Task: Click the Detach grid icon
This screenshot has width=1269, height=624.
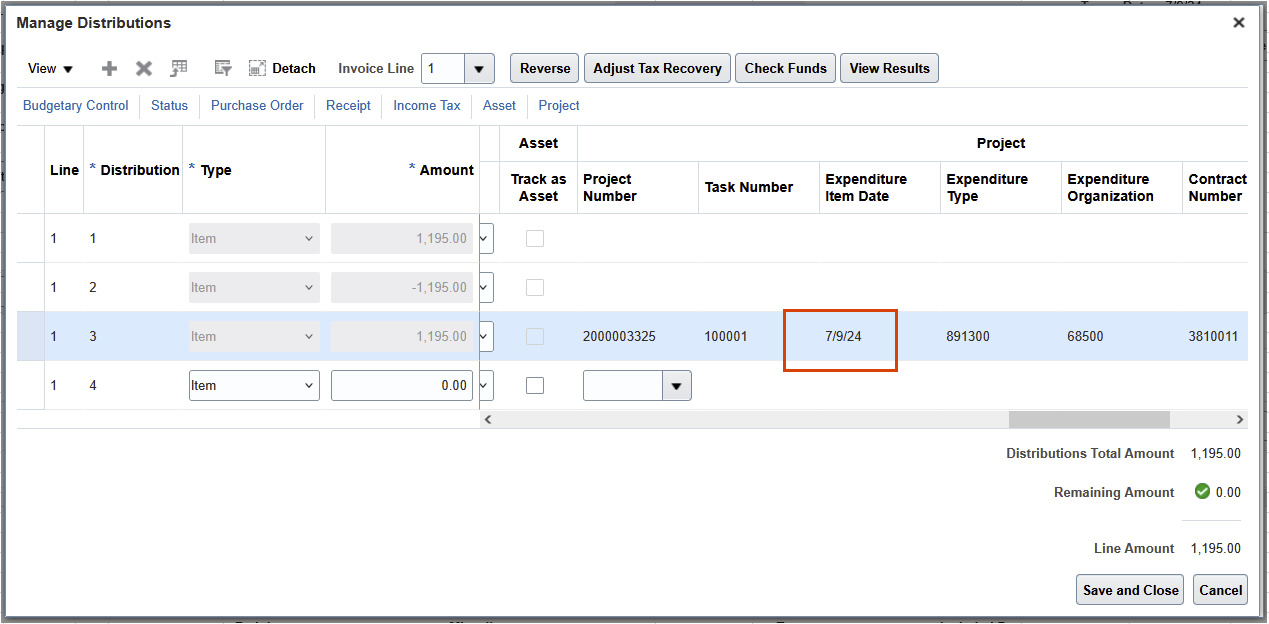Action: (258, 68)
